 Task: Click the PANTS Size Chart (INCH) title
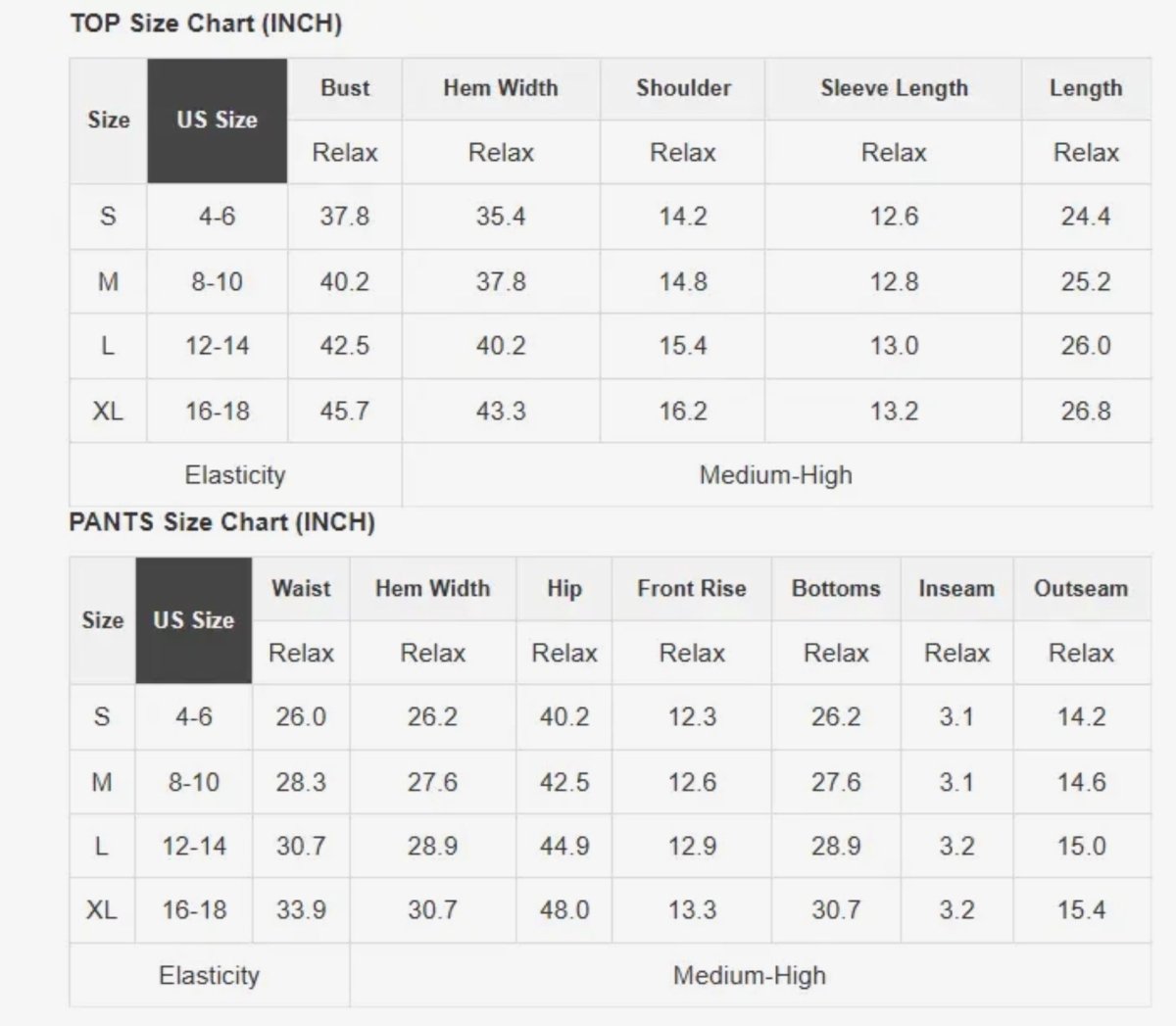point(222,522)
